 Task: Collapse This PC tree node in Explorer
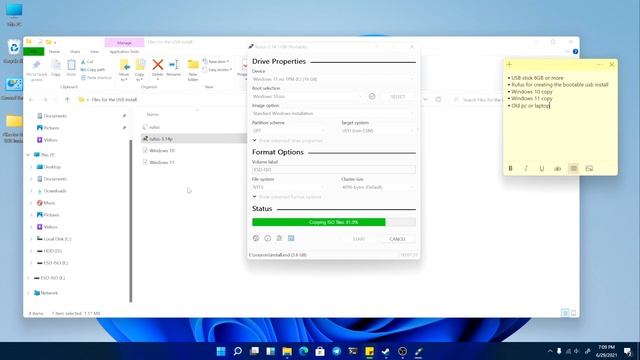coord(28,155)
